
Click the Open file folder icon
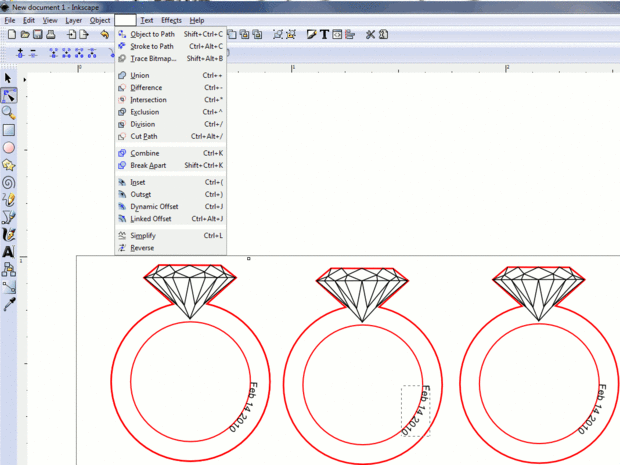(x=25, y=34)
